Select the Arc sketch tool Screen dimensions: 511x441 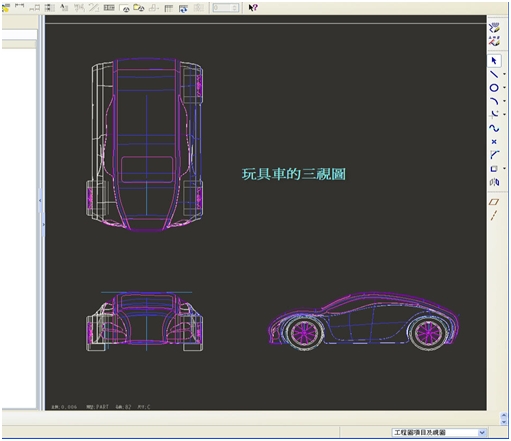[494, 101]
